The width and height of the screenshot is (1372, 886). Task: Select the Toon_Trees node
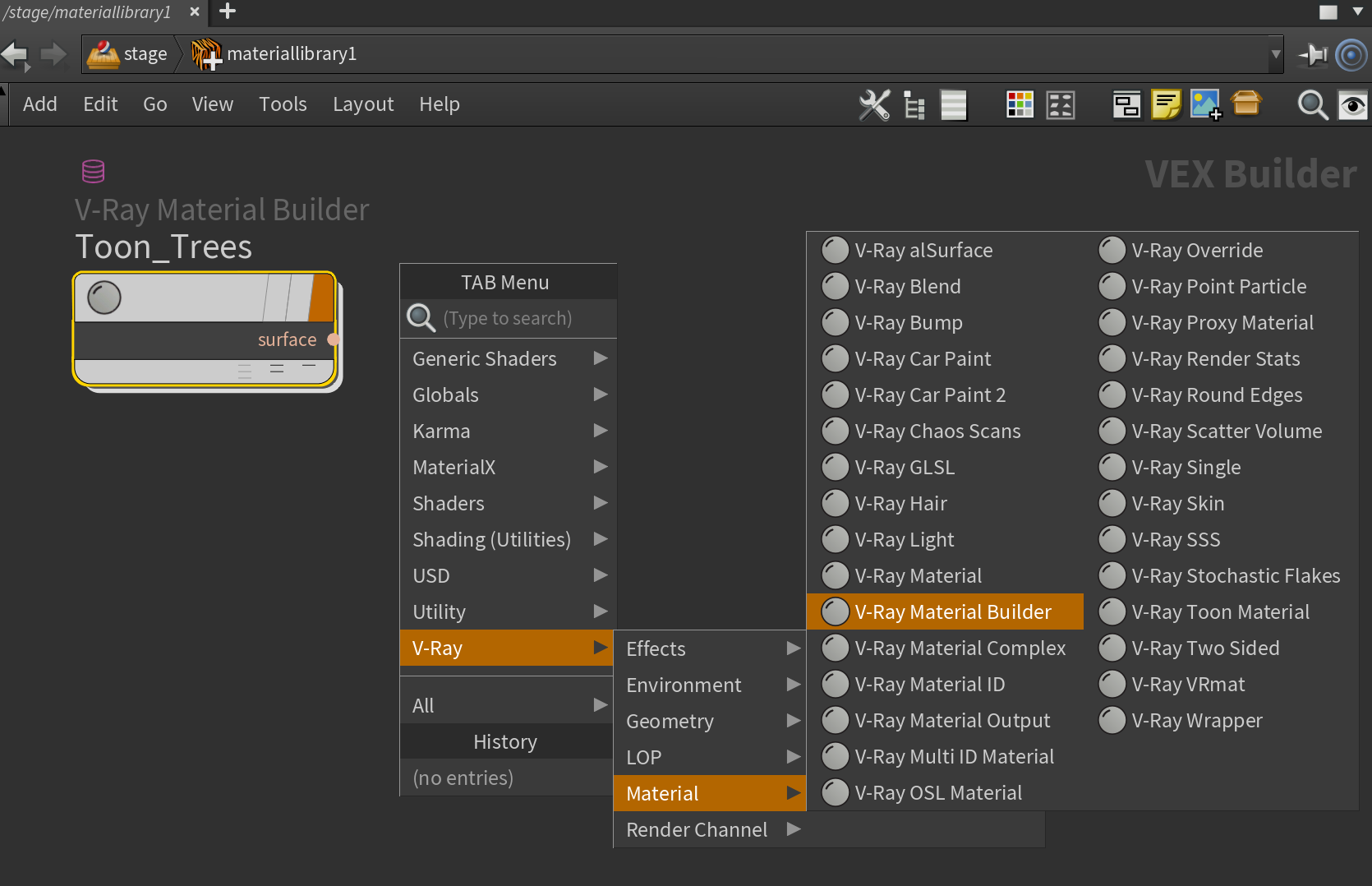click(x=205, y=329)
